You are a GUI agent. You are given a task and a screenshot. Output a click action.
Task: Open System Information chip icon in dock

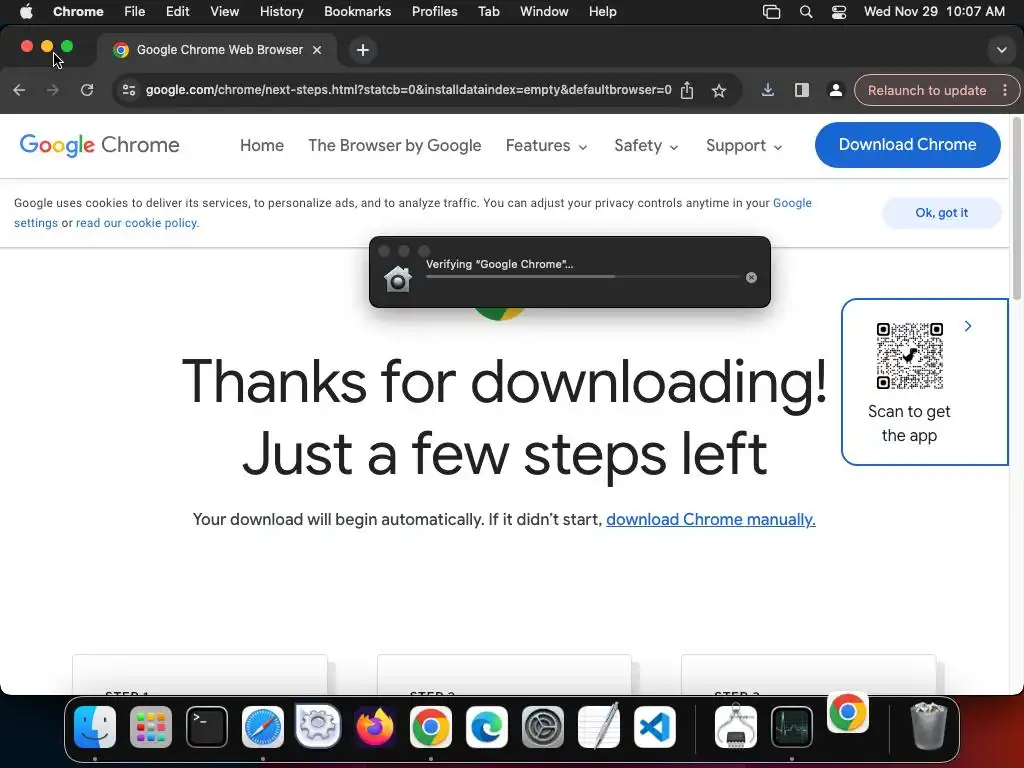tap(736, 726)
